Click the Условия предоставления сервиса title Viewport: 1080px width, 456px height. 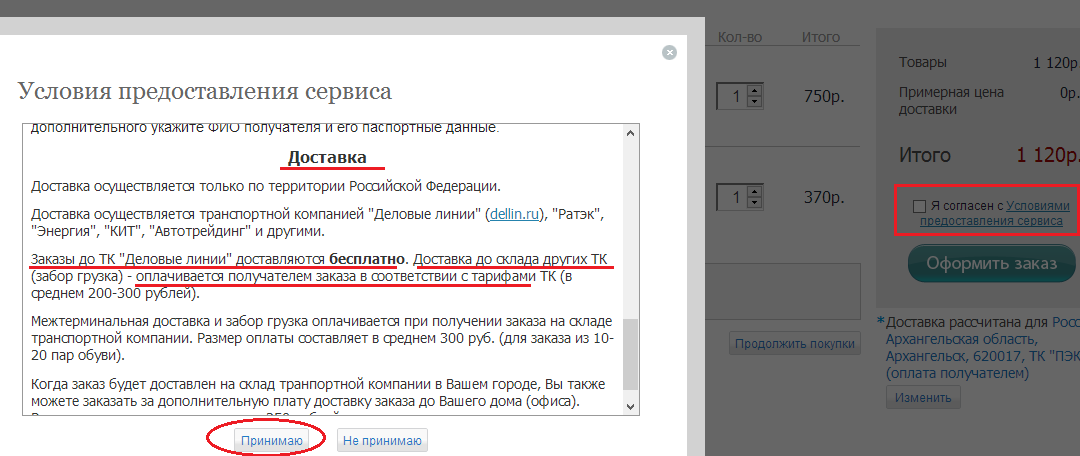click(x=205, y=91)
